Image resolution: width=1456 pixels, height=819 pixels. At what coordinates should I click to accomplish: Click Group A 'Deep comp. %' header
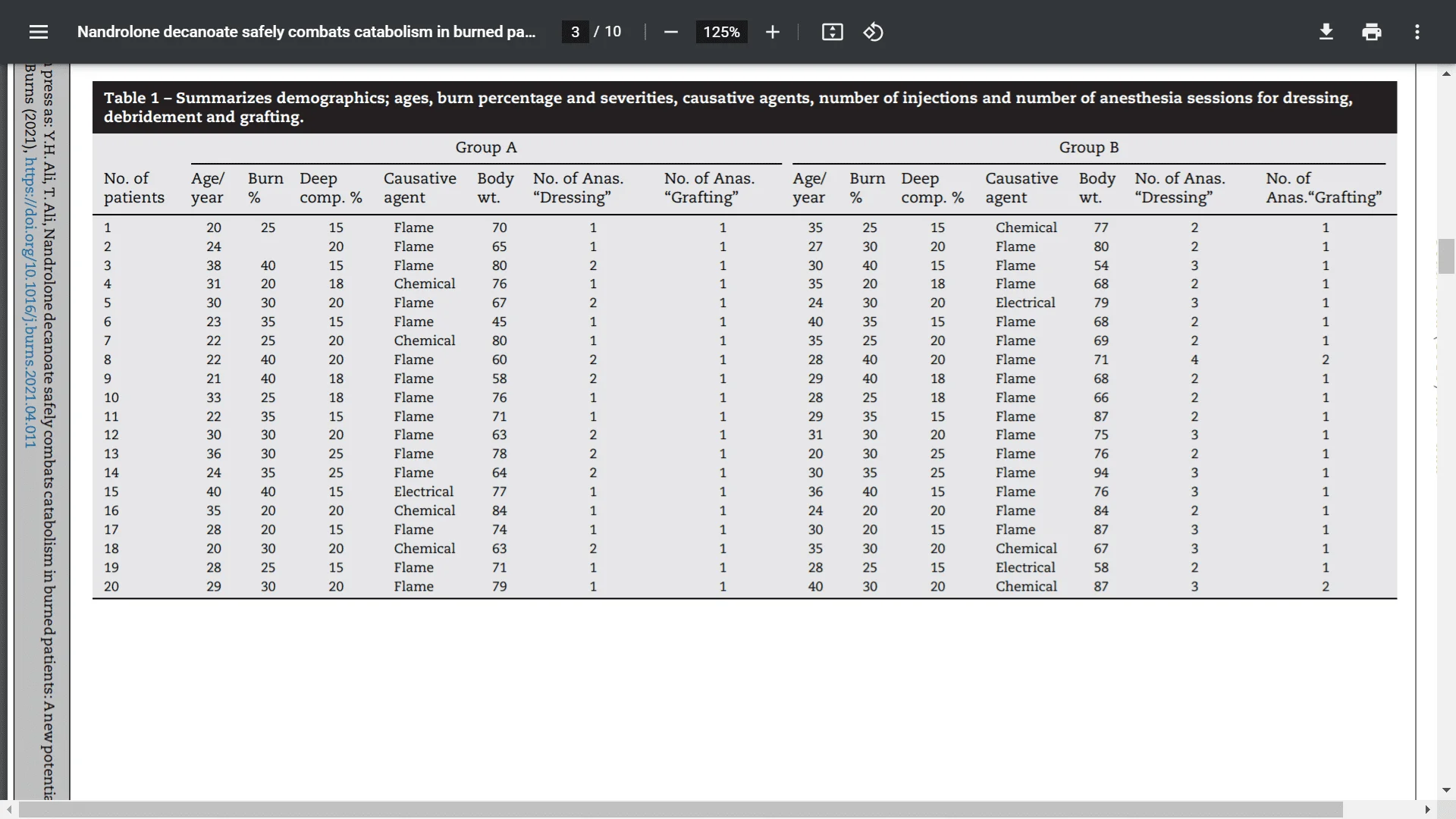[x=331, y=187]
